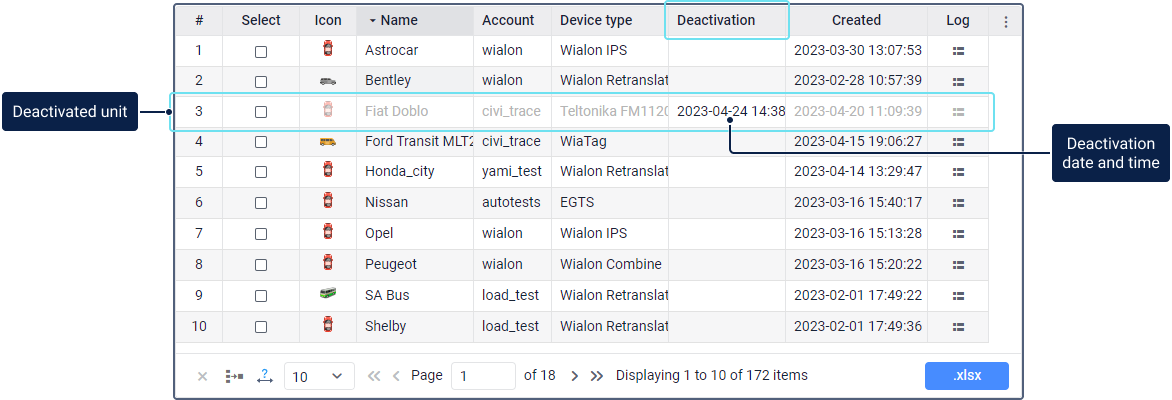Click the auto-fit column width icon
This screenshot has width=1172, height=400.
[x=265, y=376]
